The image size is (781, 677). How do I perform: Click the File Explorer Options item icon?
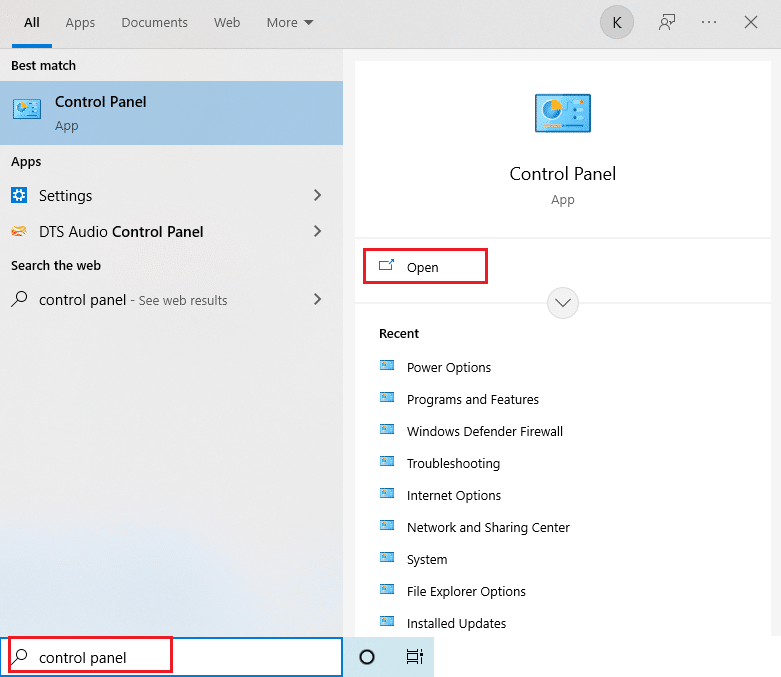point(387,590)
